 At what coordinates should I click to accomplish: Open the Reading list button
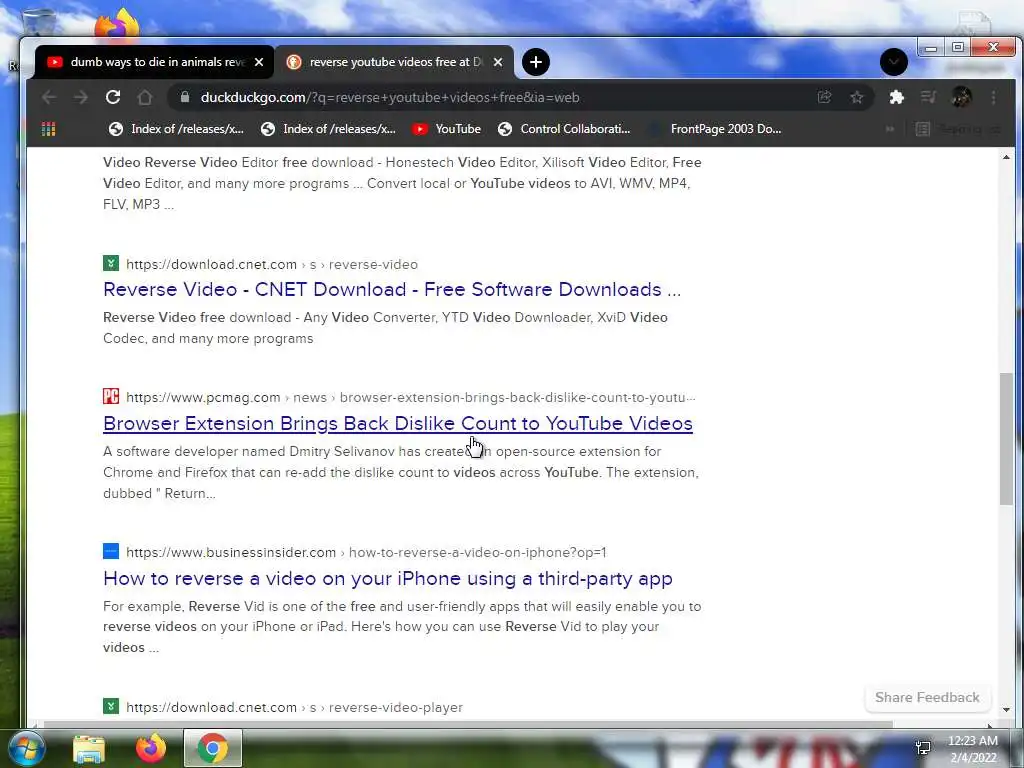(x=958, y=129)
